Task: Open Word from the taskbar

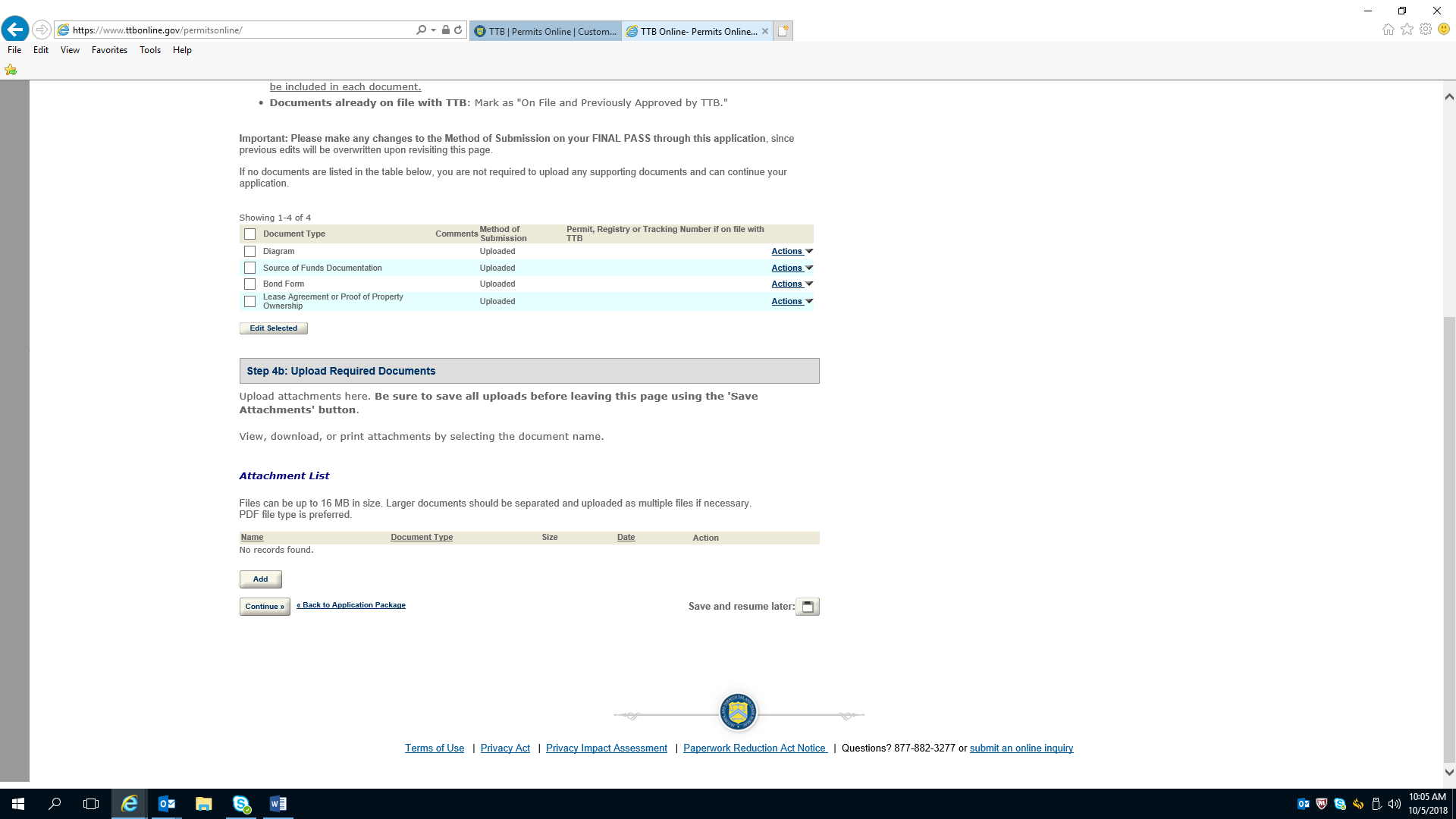Action: (x=278, y=804)
